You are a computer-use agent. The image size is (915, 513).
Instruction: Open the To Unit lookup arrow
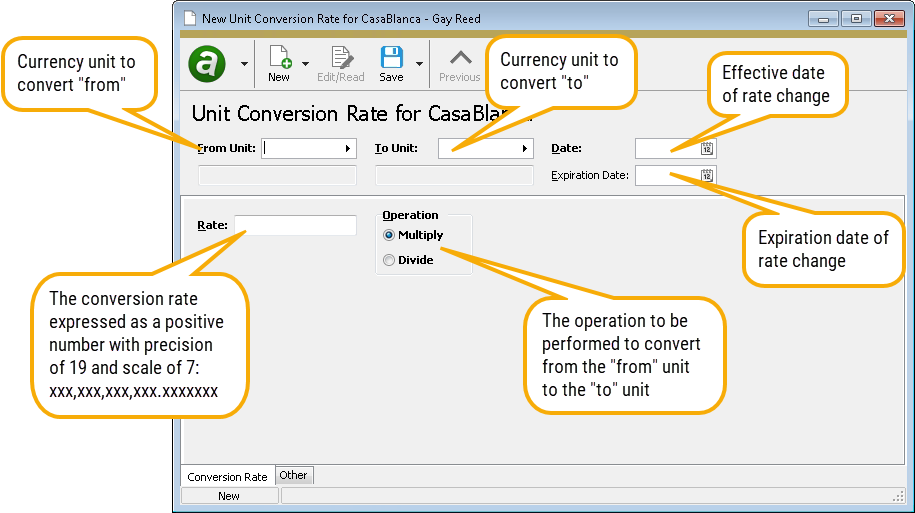tap(524, 149)
